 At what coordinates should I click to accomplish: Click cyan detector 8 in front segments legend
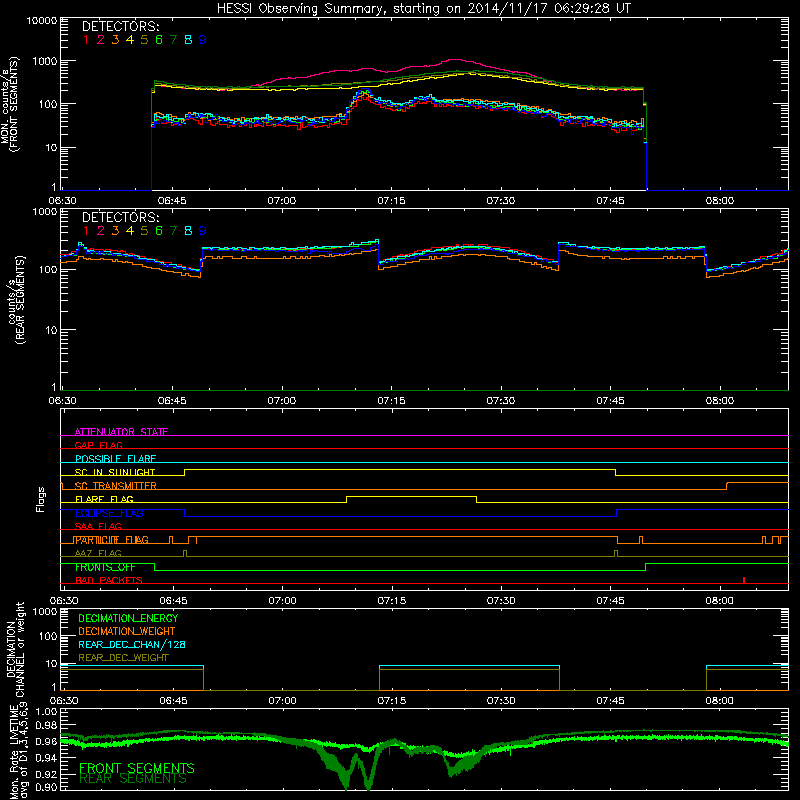[188, 40]
